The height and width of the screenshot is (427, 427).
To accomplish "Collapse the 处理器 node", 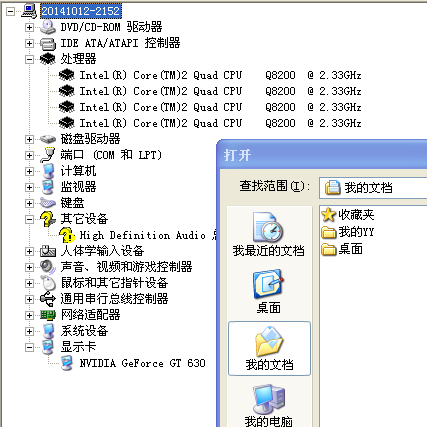I will tap(29, 59).
